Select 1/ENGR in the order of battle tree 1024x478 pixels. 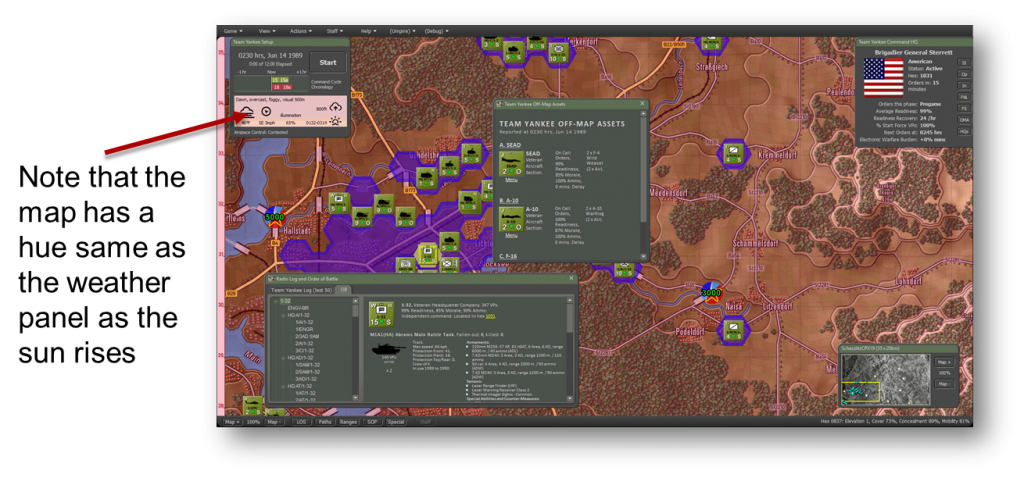[x=304, y=329]
